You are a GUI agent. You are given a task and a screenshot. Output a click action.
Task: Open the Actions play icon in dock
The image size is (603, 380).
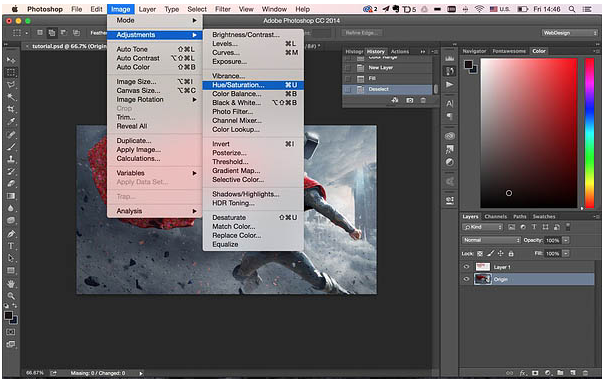pyautogui.click(x=450, y=85)
